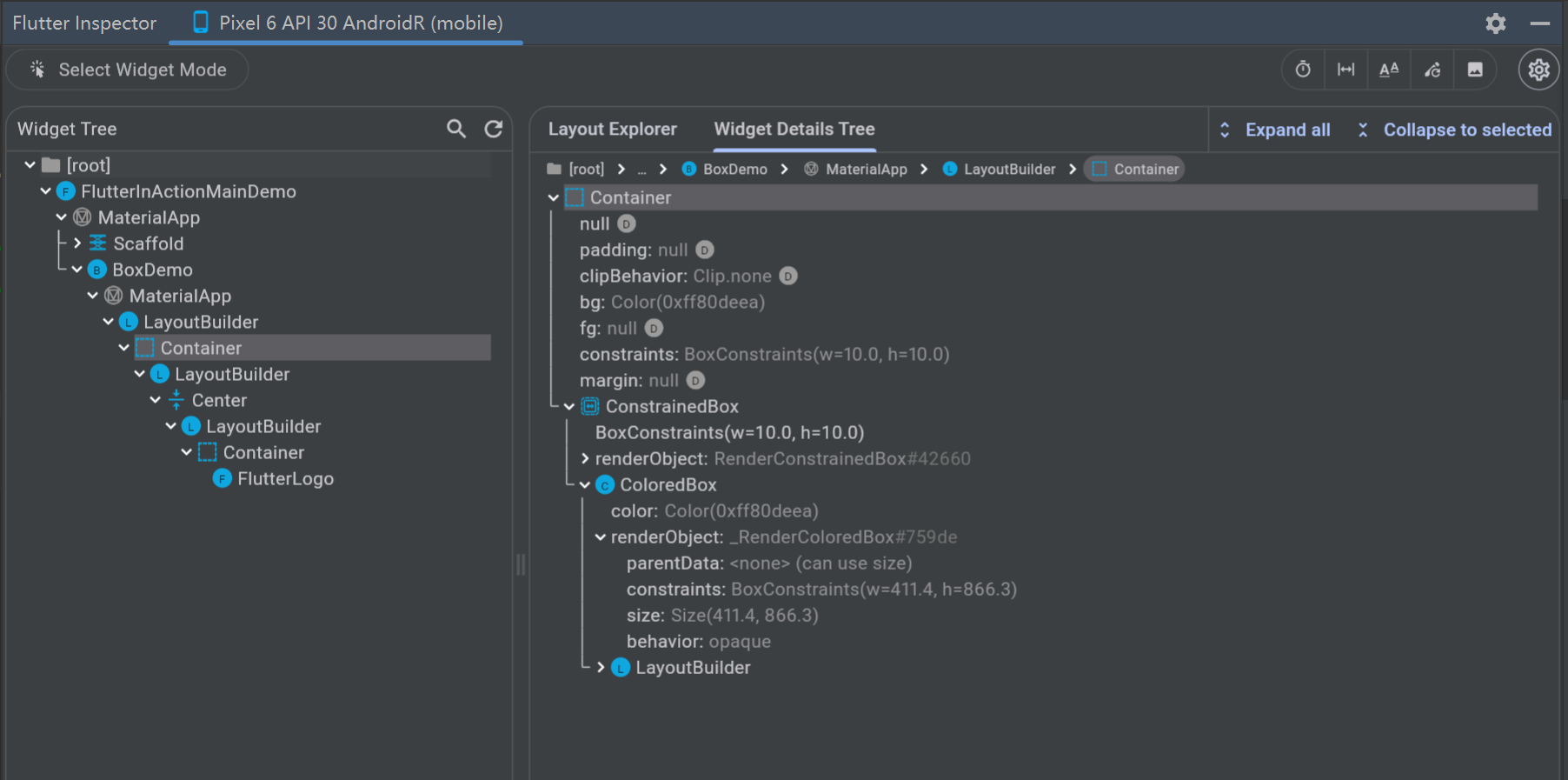Select FlutterLogo in Widget Tree
The height and width of the screenshot is (780, 1568).
click(x=285, y=478)
